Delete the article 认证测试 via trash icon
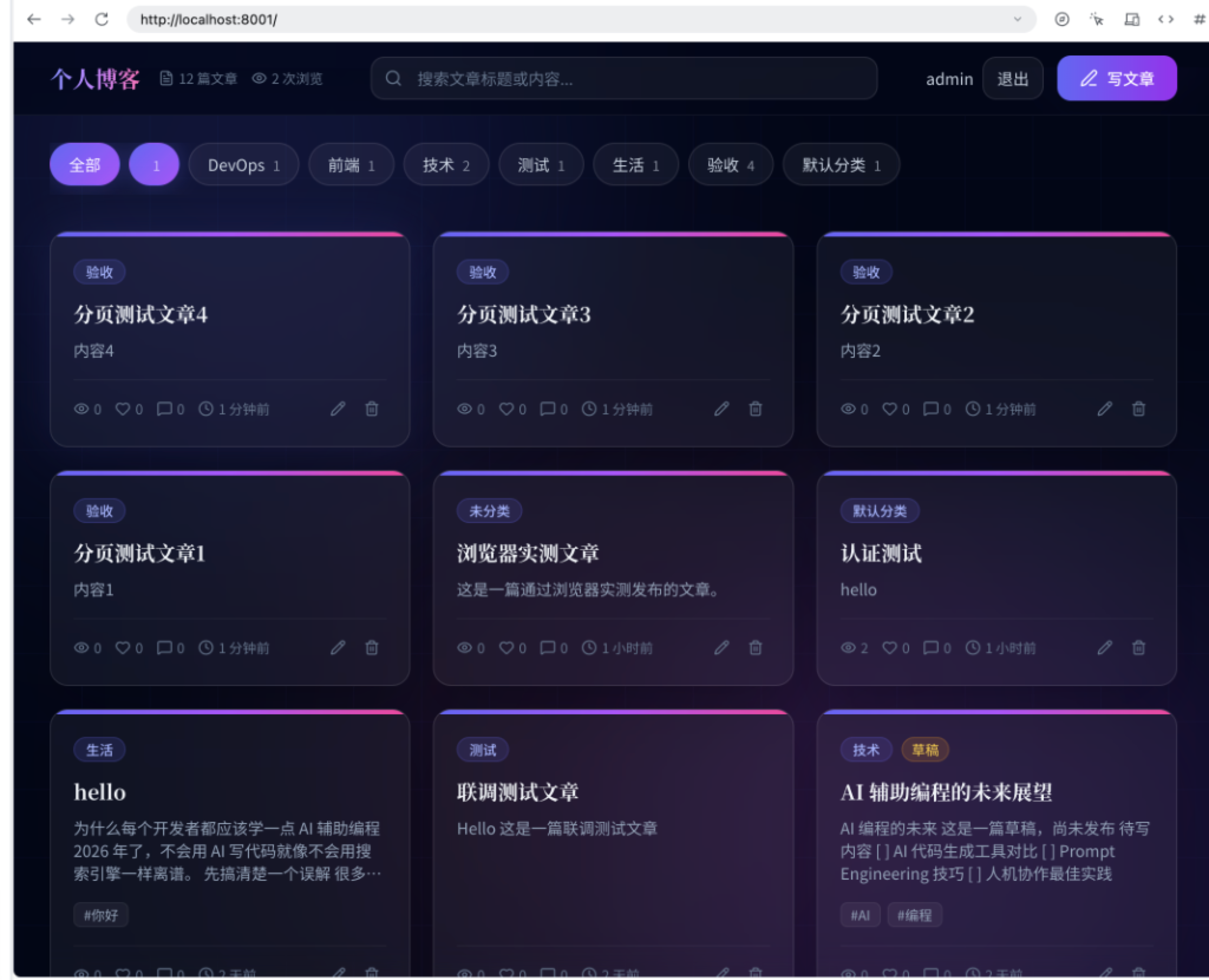Viewport: 1209px width, 980px height. (1139, 648)
